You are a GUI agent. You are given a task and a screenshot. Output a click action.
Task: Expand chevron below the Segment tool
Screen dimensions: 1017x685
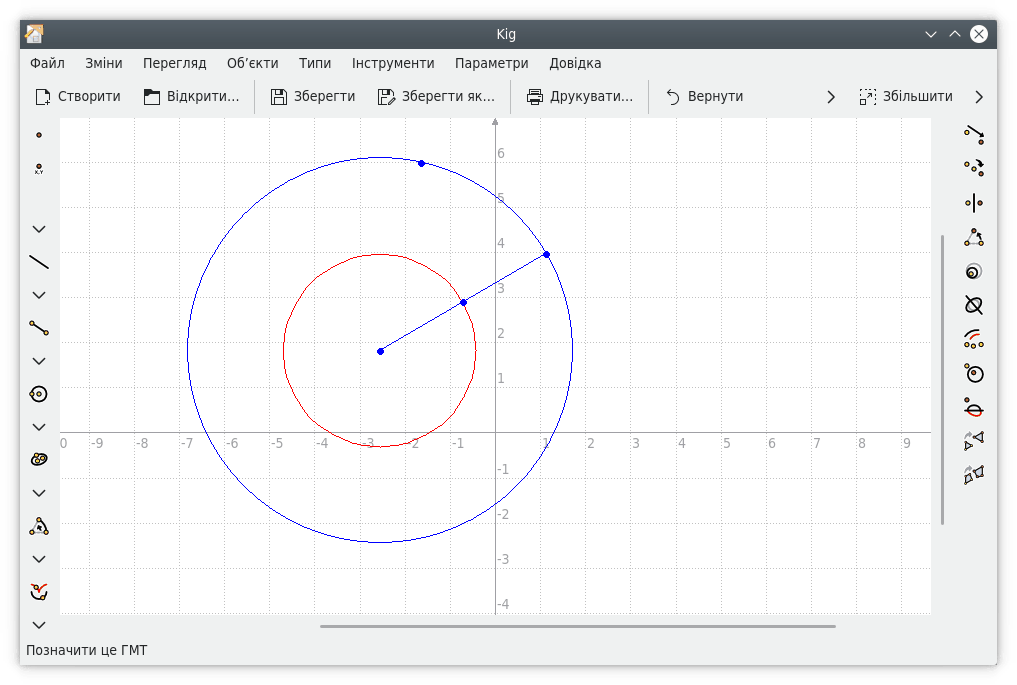click(x=39, y=361)
